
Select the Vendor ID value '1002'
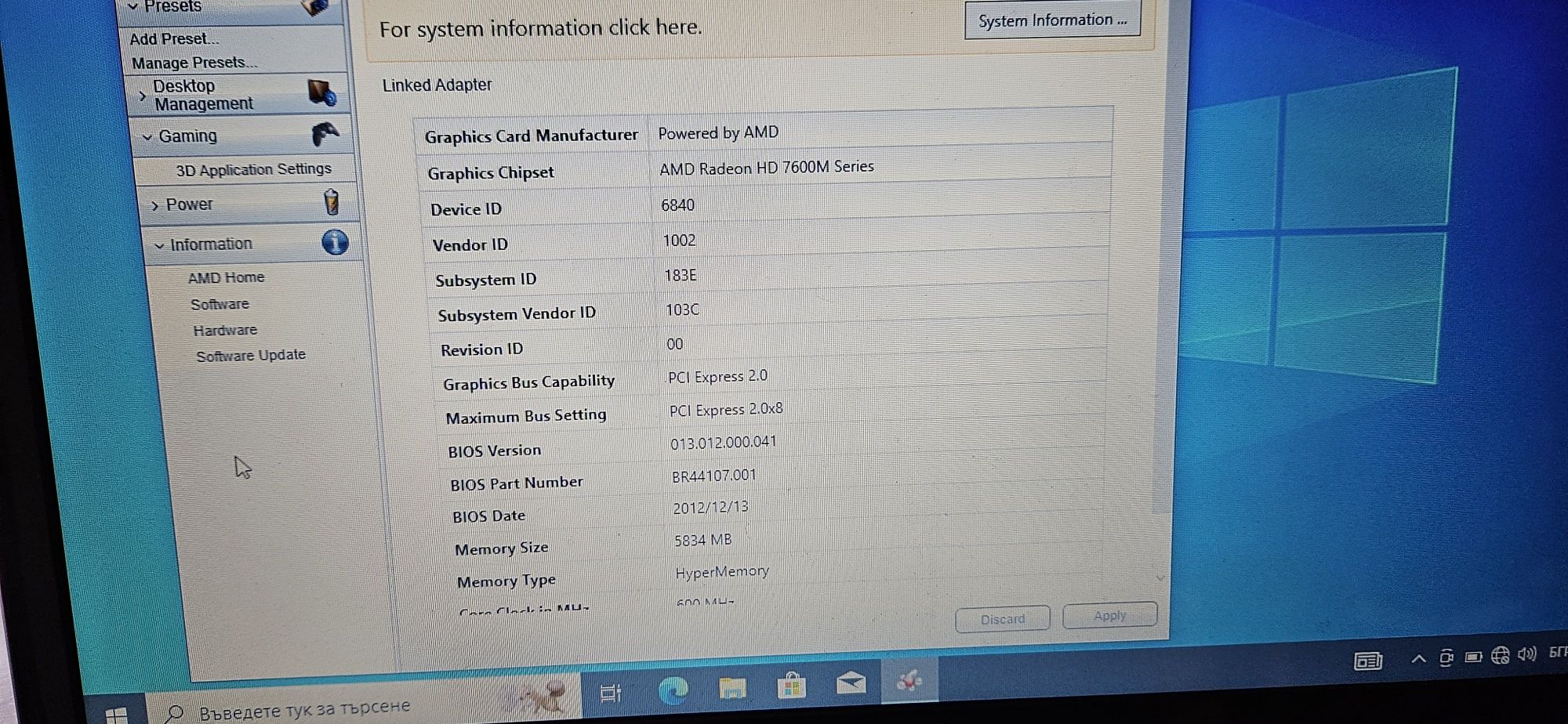pyautogui.click(x=679, y=241)
